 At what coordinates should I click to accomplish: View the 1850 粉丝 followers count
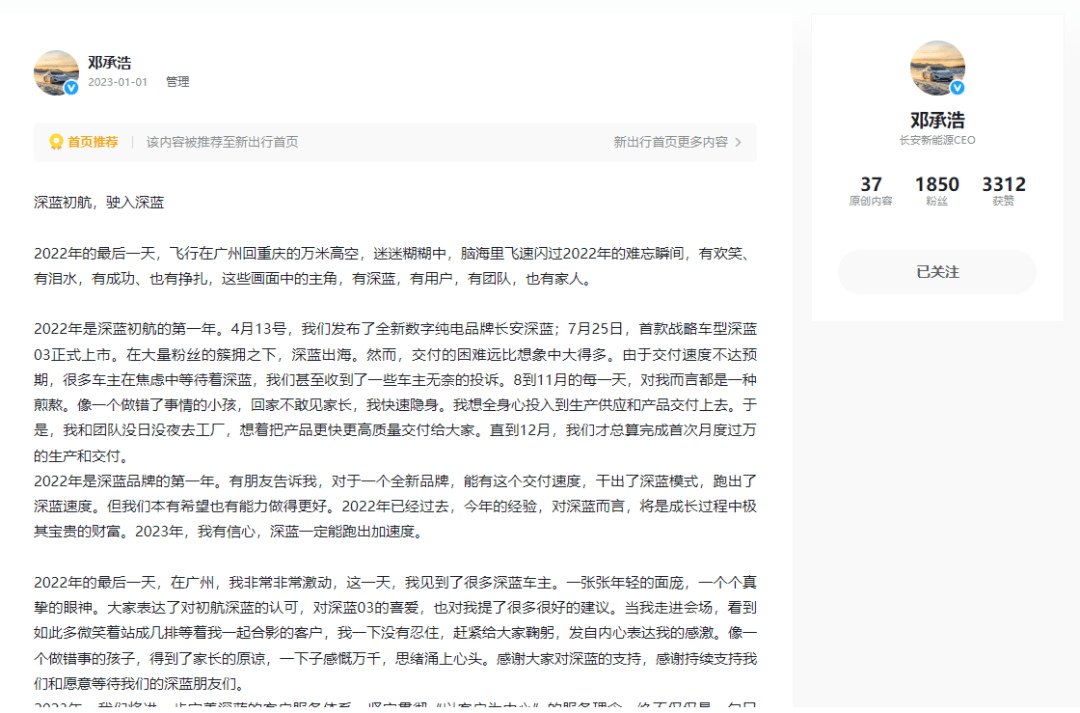tap(937, 191)
